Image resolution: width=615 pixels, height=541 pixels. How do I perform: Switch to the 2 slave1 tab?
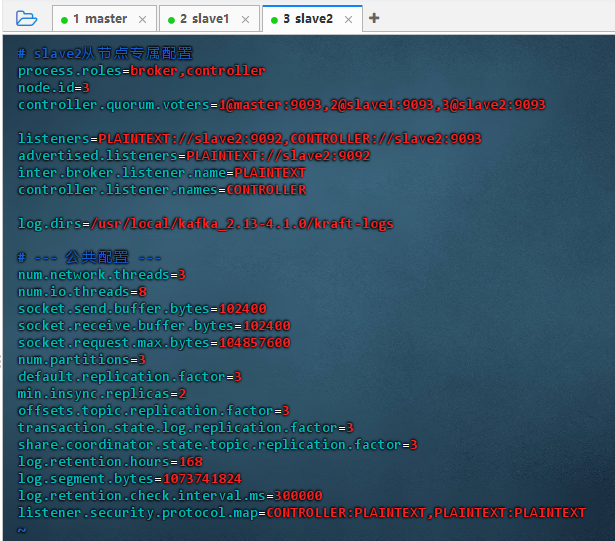pos(209,18)
